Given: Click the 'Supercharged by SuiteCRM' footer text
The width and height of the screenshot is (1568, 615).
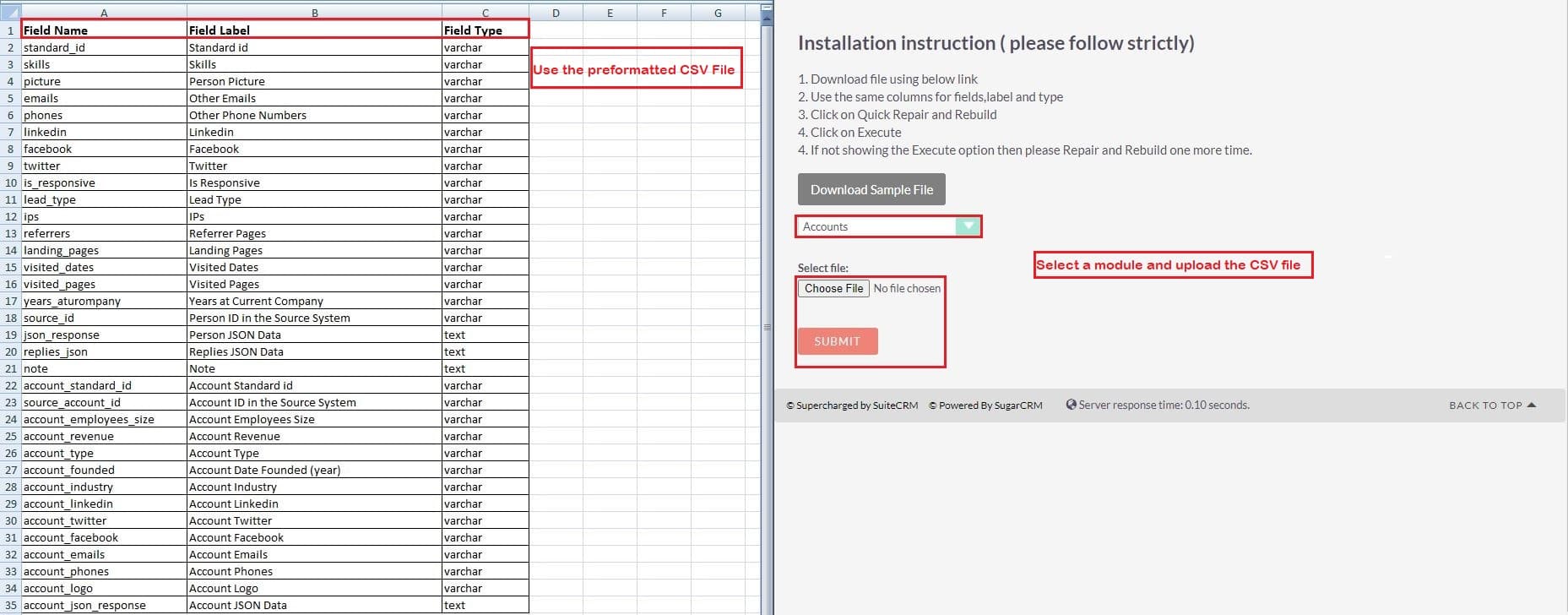Looking at the screenshot, I should coord(852,405).
